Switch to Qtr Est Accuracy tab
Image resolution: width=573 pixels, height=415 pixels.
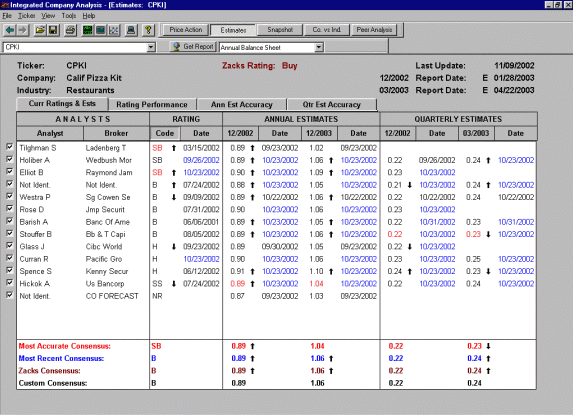(x=332, y=104)
